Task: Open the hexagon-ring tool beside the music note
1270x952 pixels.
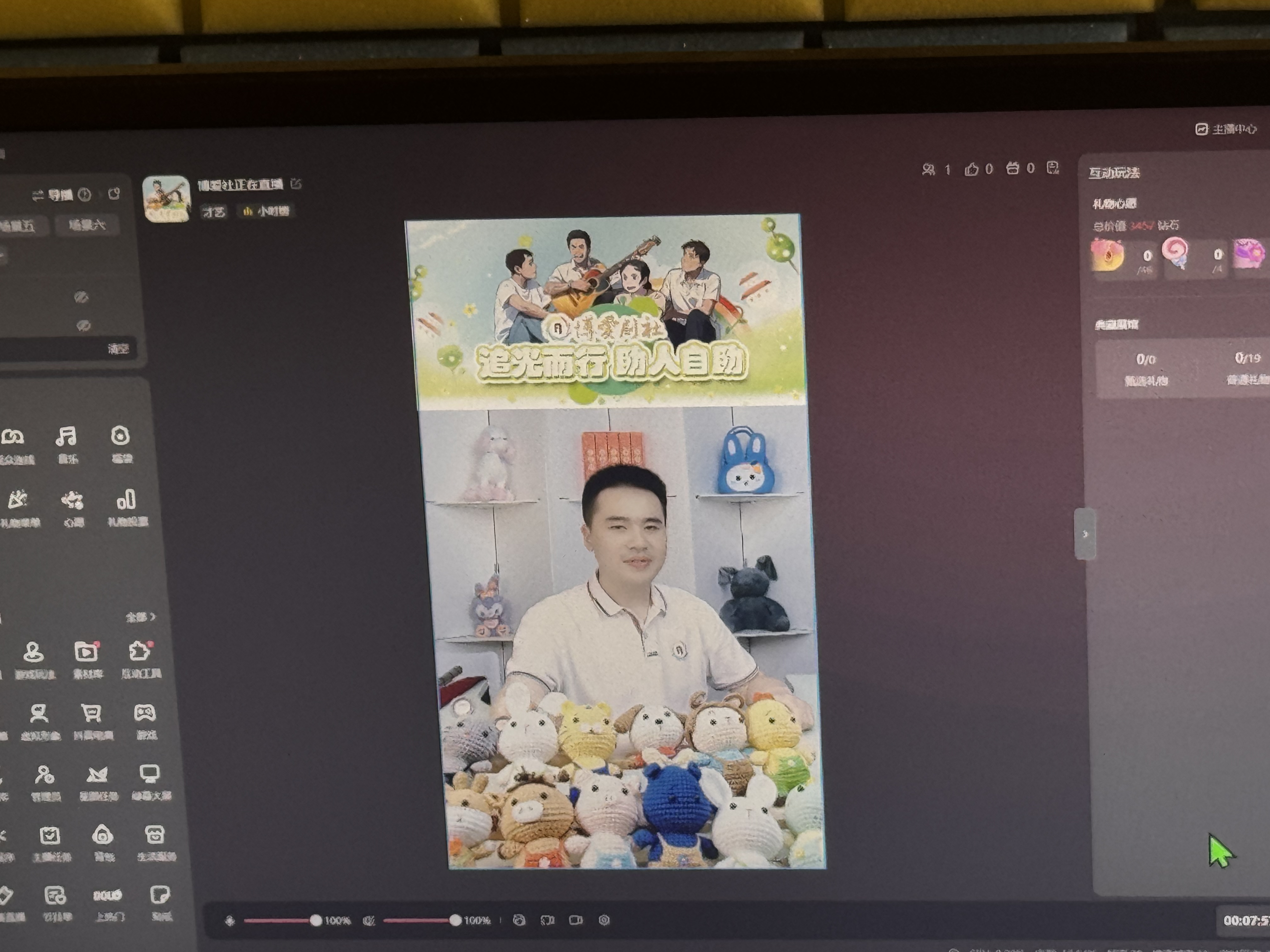Action: coord(120,436)
